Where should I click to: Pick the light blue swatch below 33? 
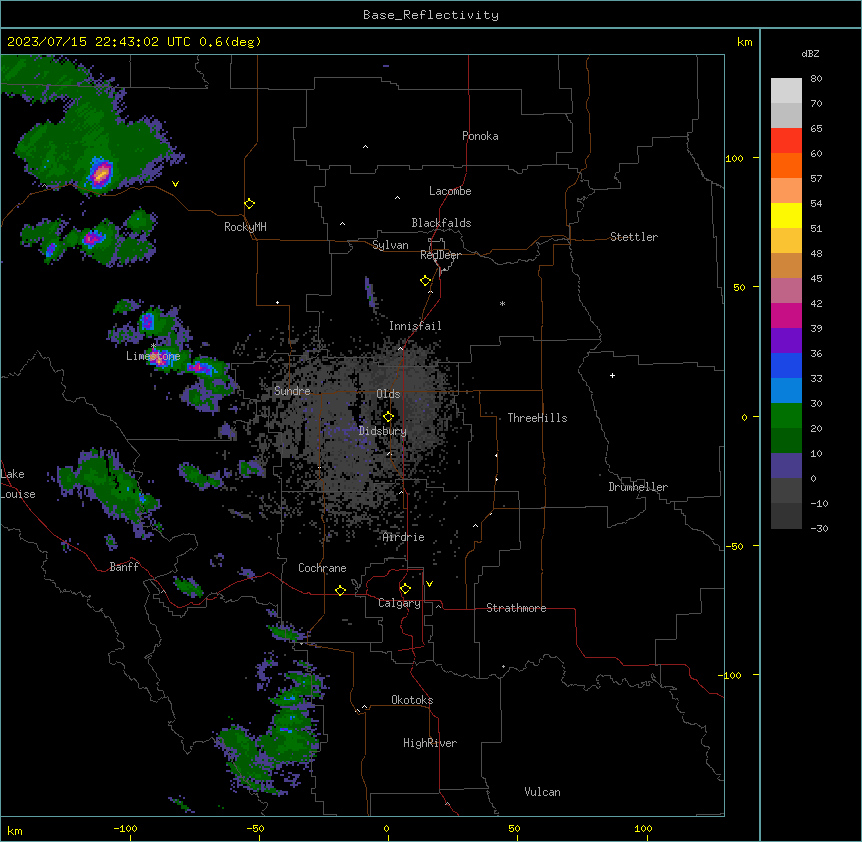(x=786, y=391)
